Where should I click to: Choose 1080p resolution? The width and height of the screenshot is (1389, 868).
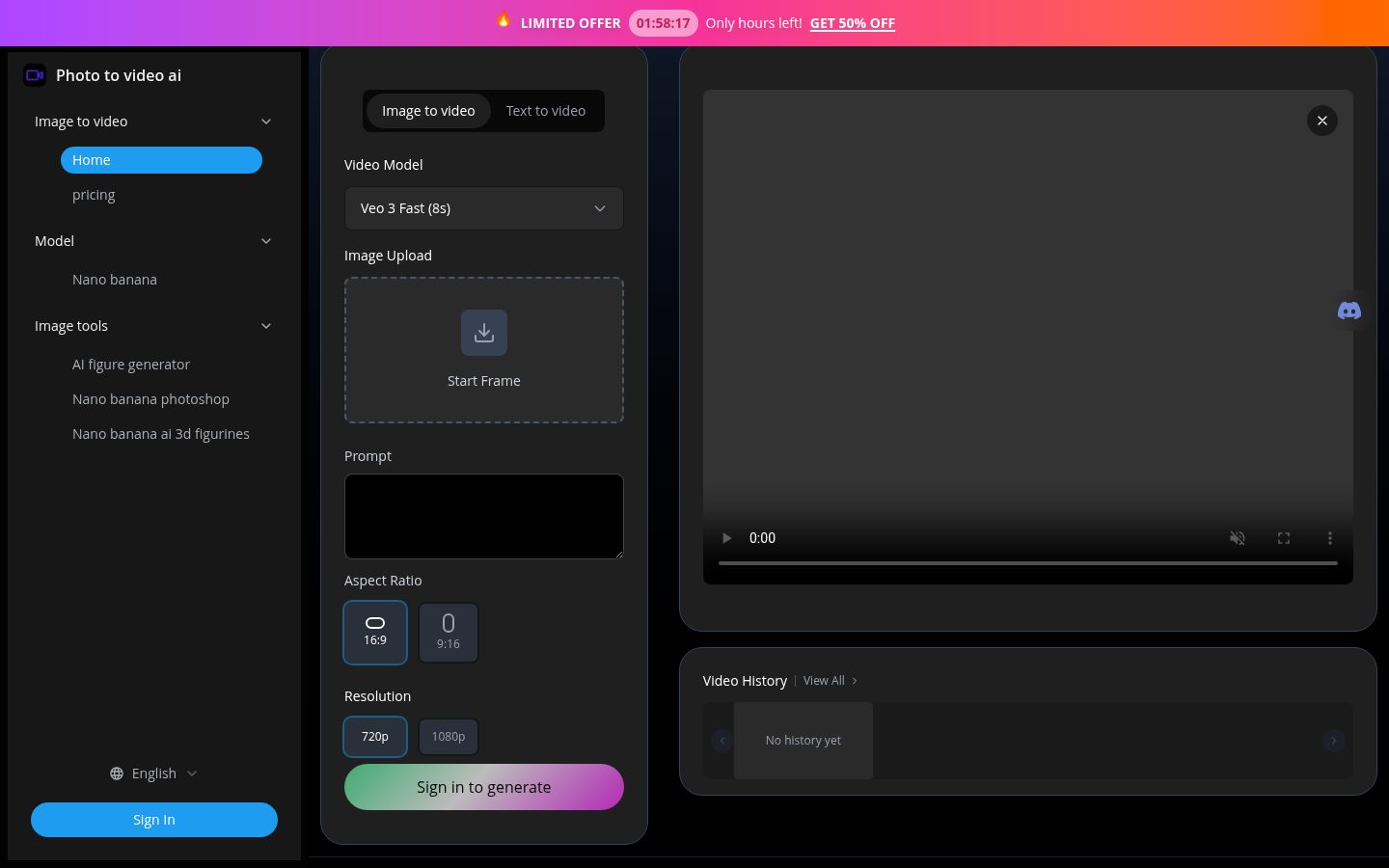pos(449,737)
